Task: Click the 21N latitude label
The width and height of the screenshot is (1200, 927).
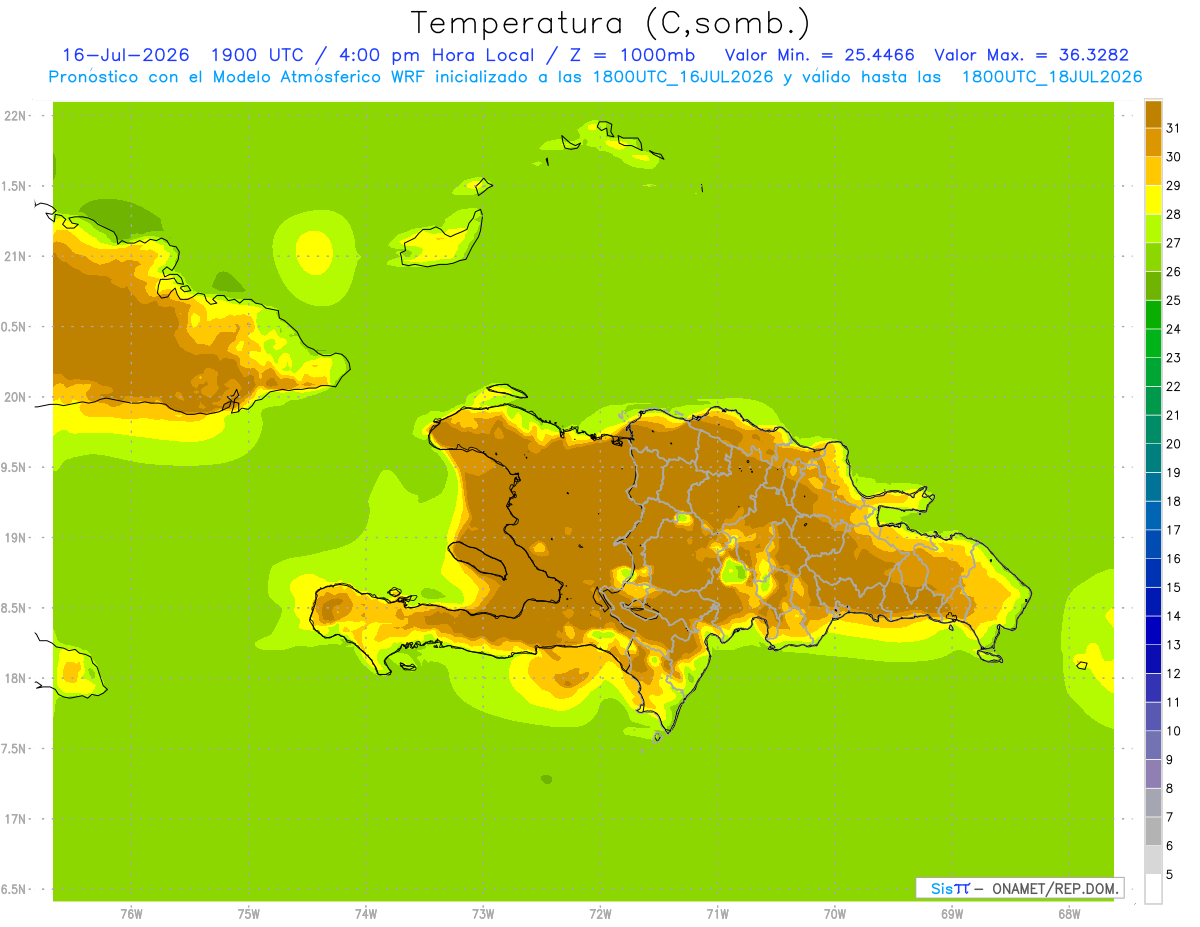Action: 15,257
